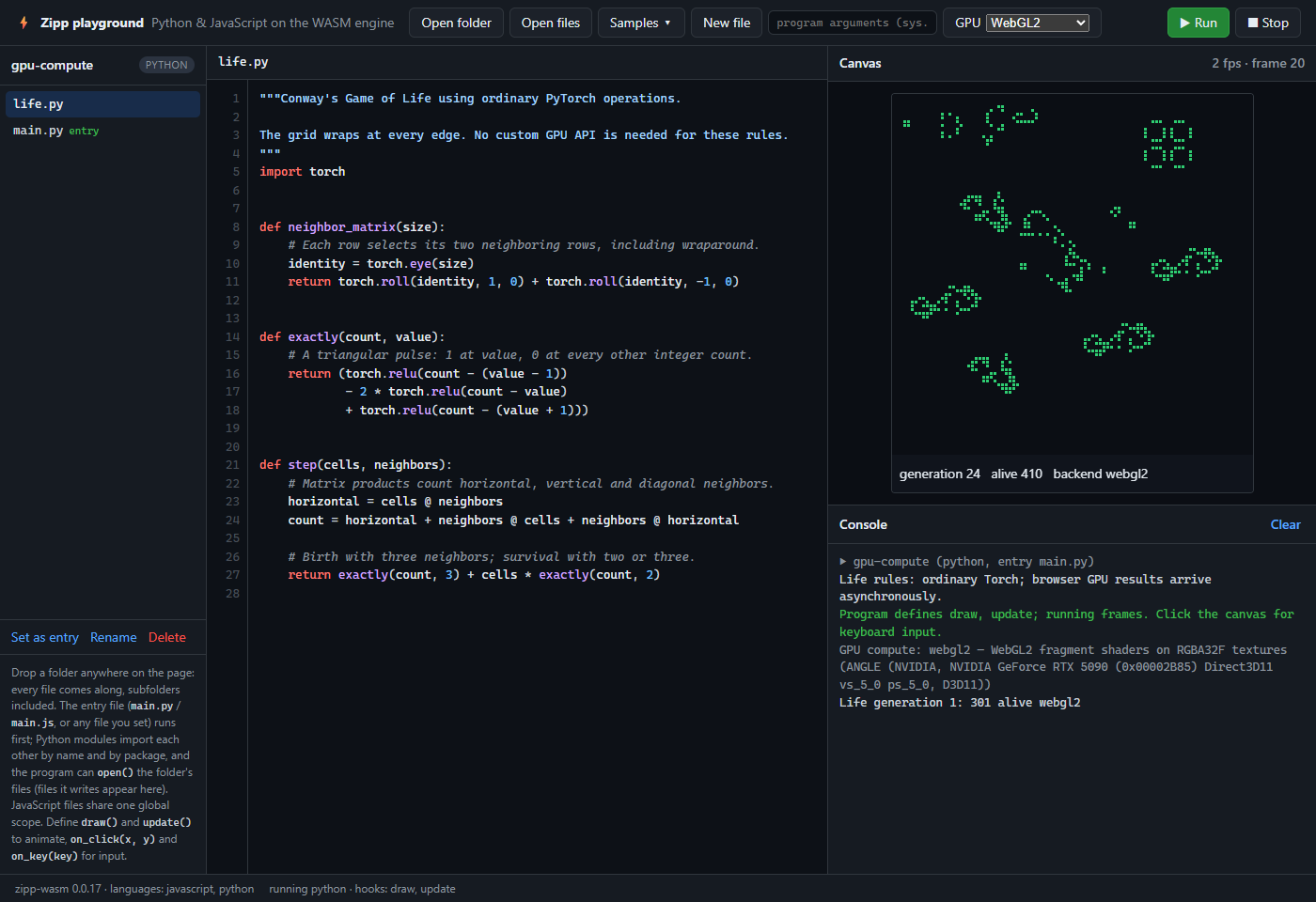Viewport: 1316px width, 902px height.
Task: Click the 'GPU compute: webgl2' console message
Action: (x=1063, y=667)
